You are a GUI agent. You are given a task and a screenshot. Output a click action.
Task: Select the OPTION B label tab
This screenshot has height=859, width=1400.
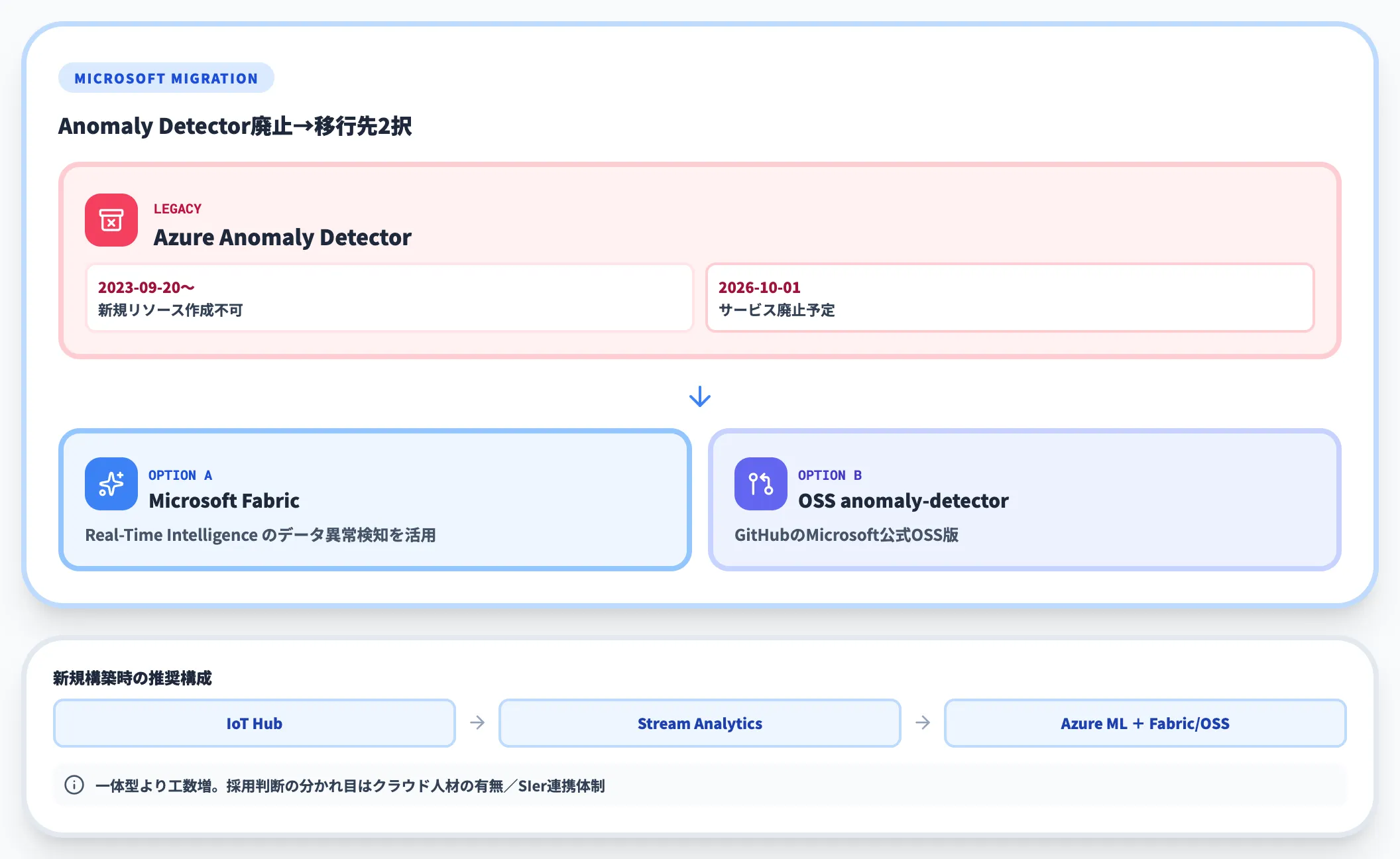pos(829,475)
